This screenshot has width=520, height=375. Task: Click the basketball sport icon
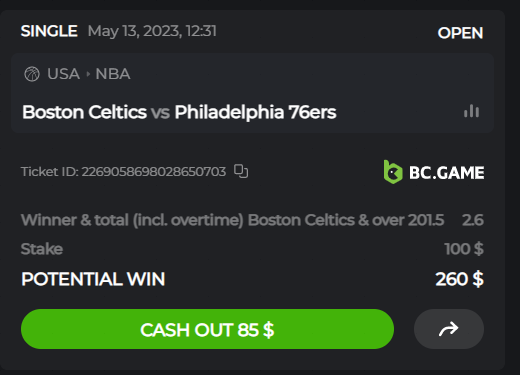(32, 74)
